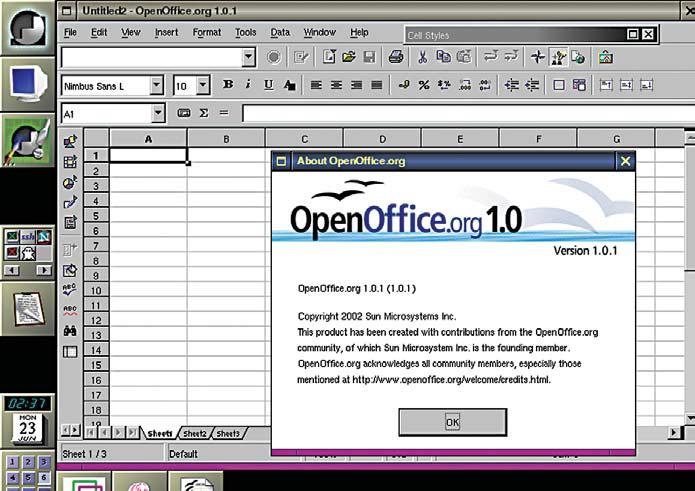Expand the font name dropdown
The height and width of the screenshot is (491, 695).
click(156, 85)
